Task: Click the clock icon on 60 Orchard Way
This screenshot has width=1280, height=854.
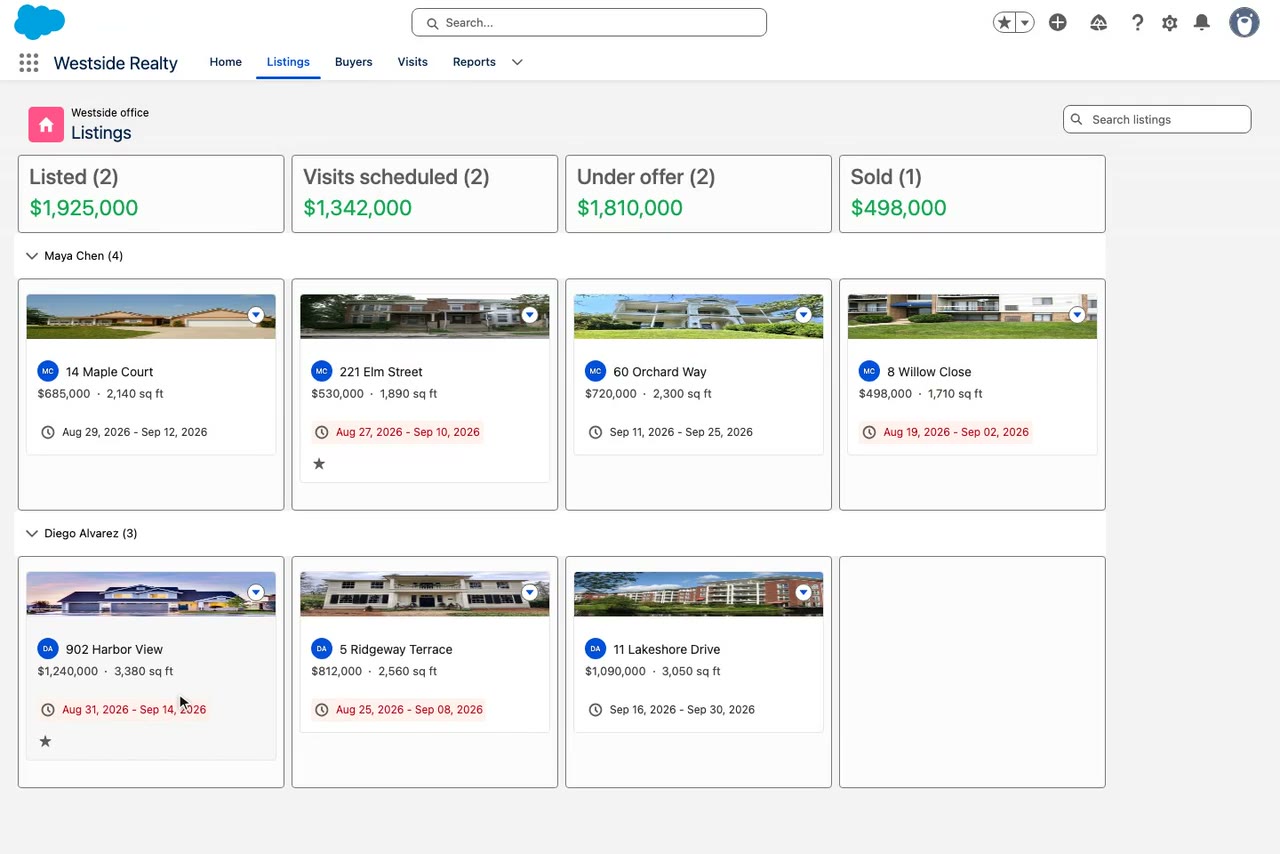Action: [x=596, y=432]
